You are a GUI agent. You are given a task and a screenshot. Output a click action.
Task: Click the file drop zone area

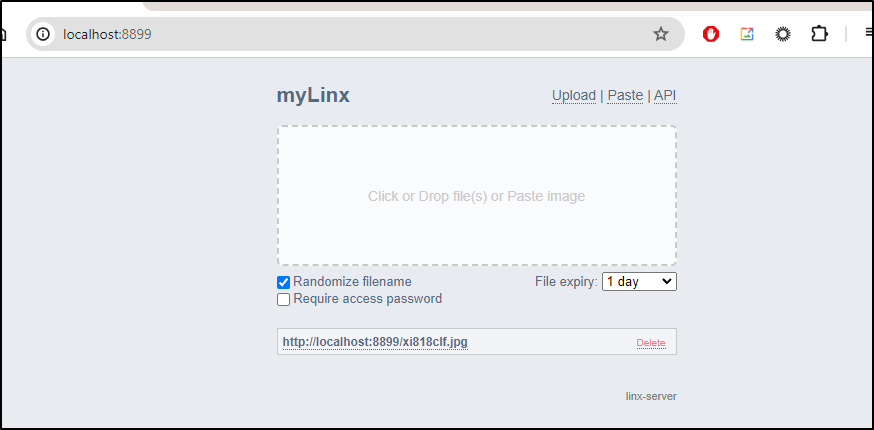(x=477, y=196)
